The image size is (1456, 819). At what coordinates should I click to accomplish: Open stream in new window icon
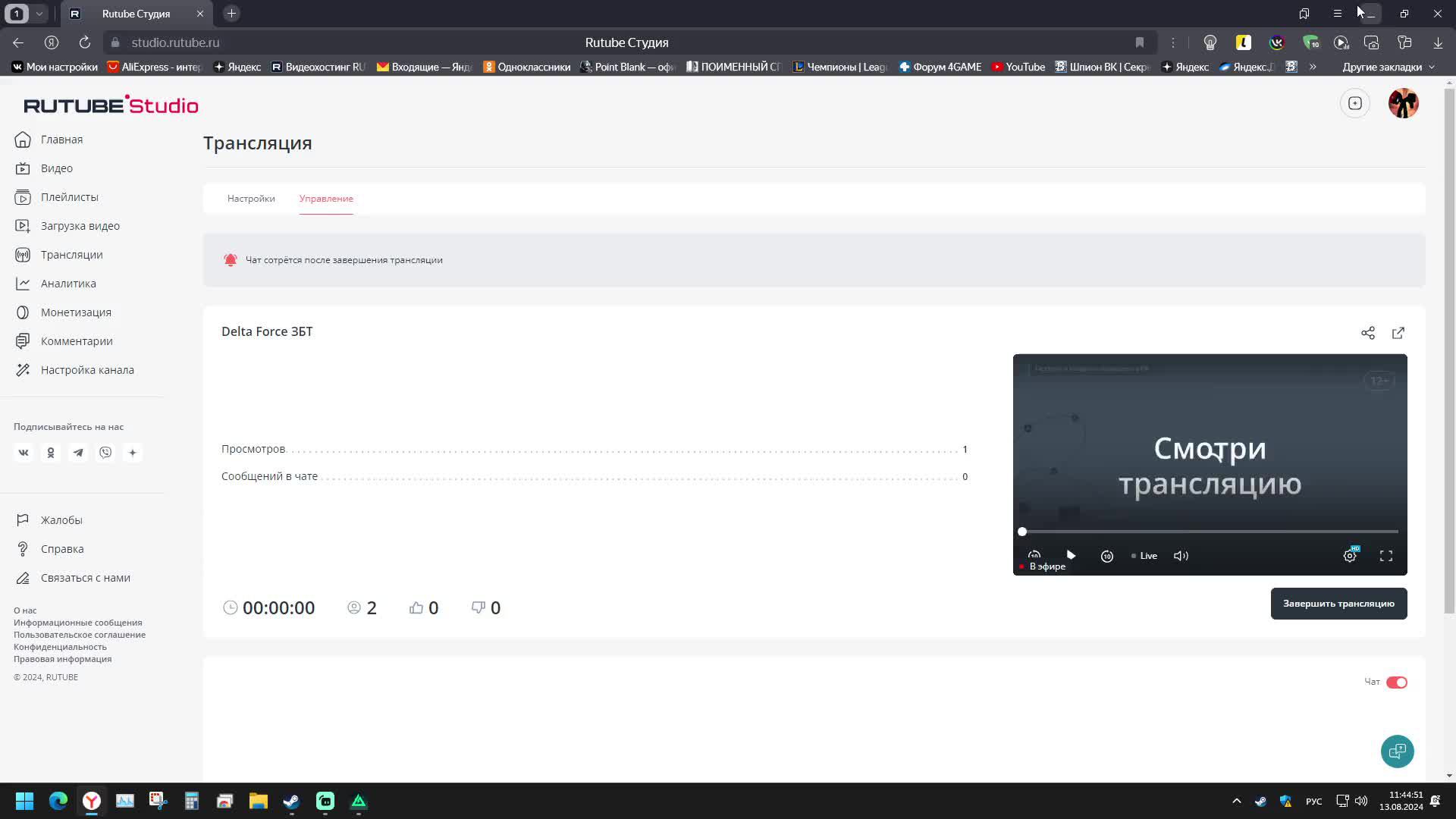click(x=1398, y=333)
